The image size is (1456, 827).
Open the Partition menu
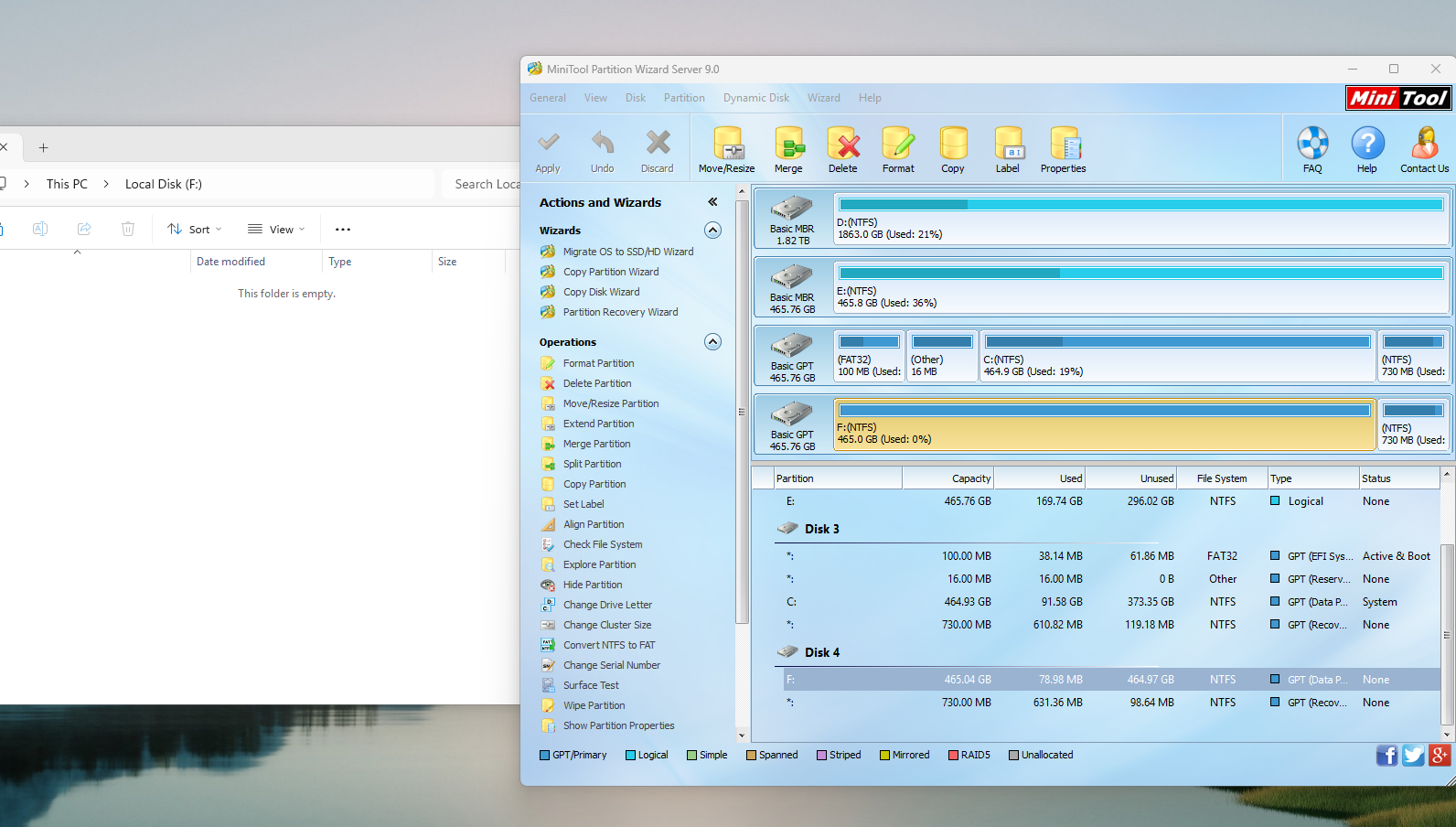(x=684, y=98)
